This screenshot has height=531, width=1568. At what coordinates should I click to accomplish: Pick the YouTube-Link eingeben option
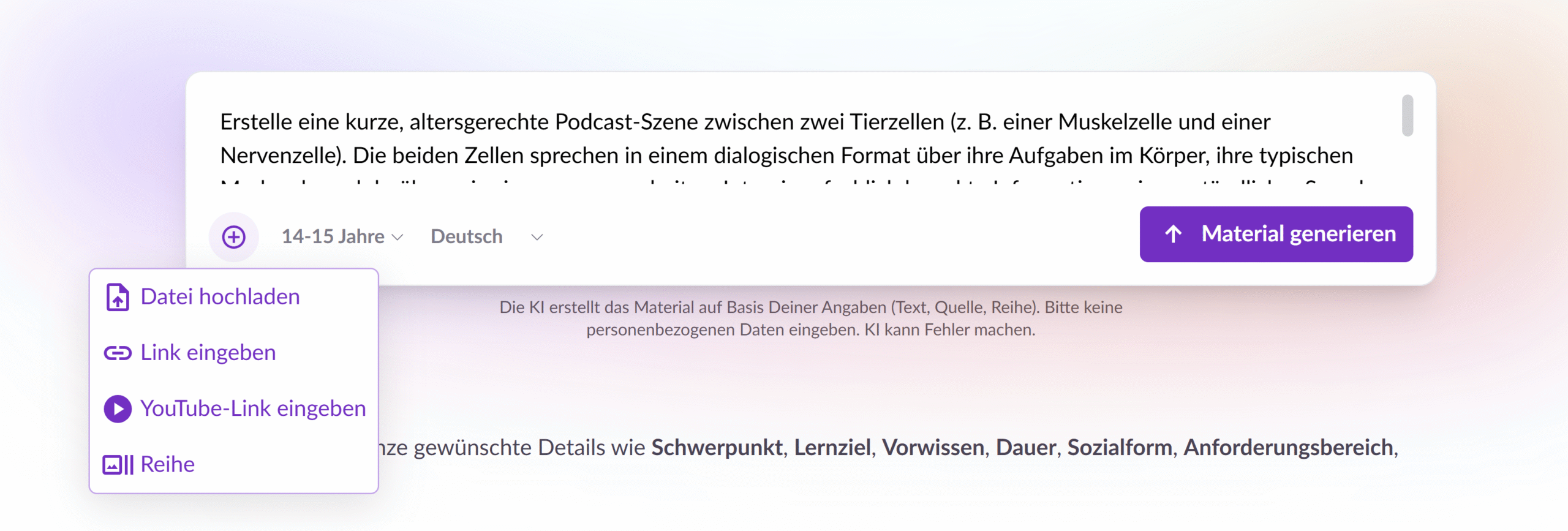coord(253,409)
